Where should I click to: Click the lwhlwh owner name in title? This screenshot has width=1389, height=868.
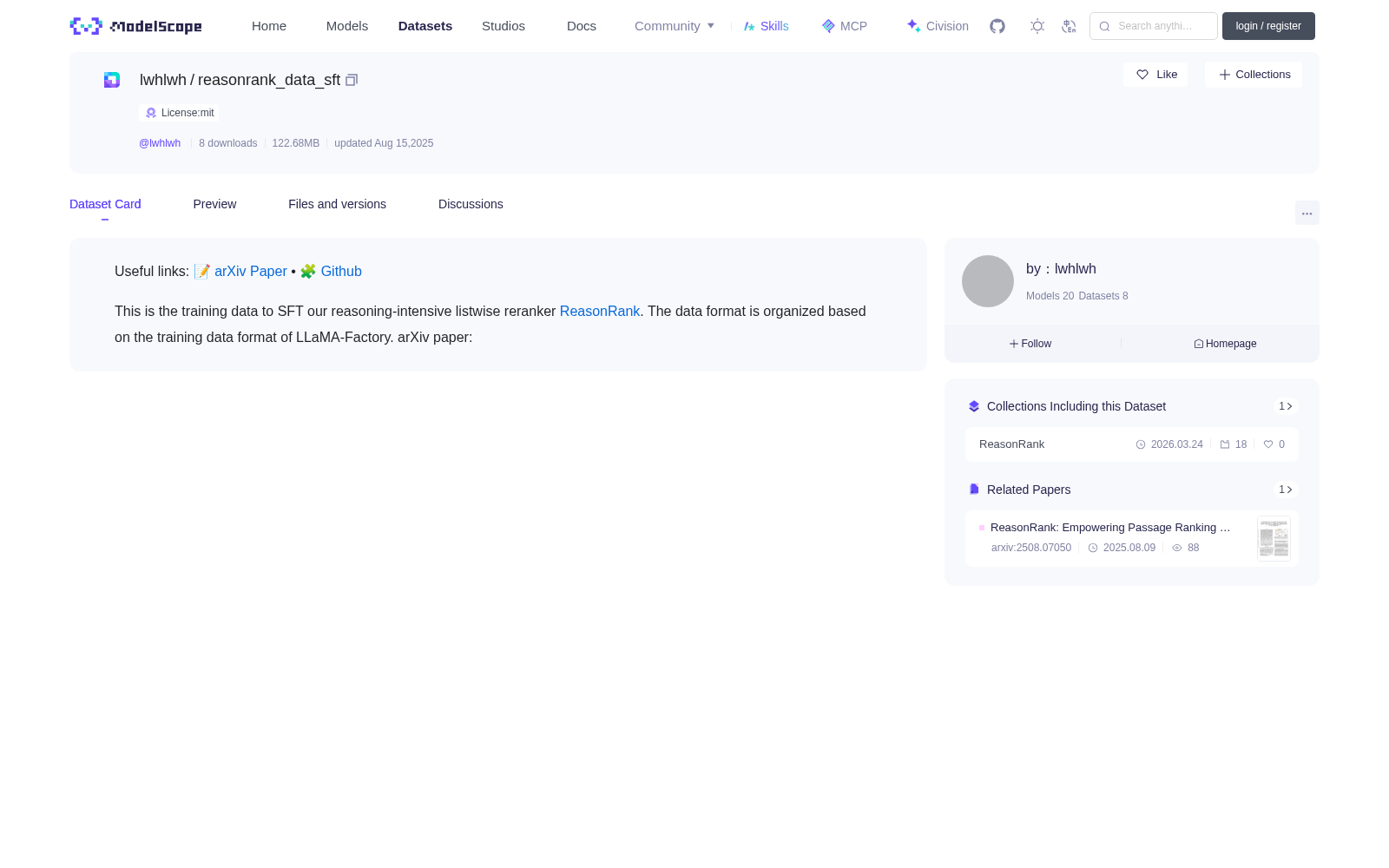(163, 80)
